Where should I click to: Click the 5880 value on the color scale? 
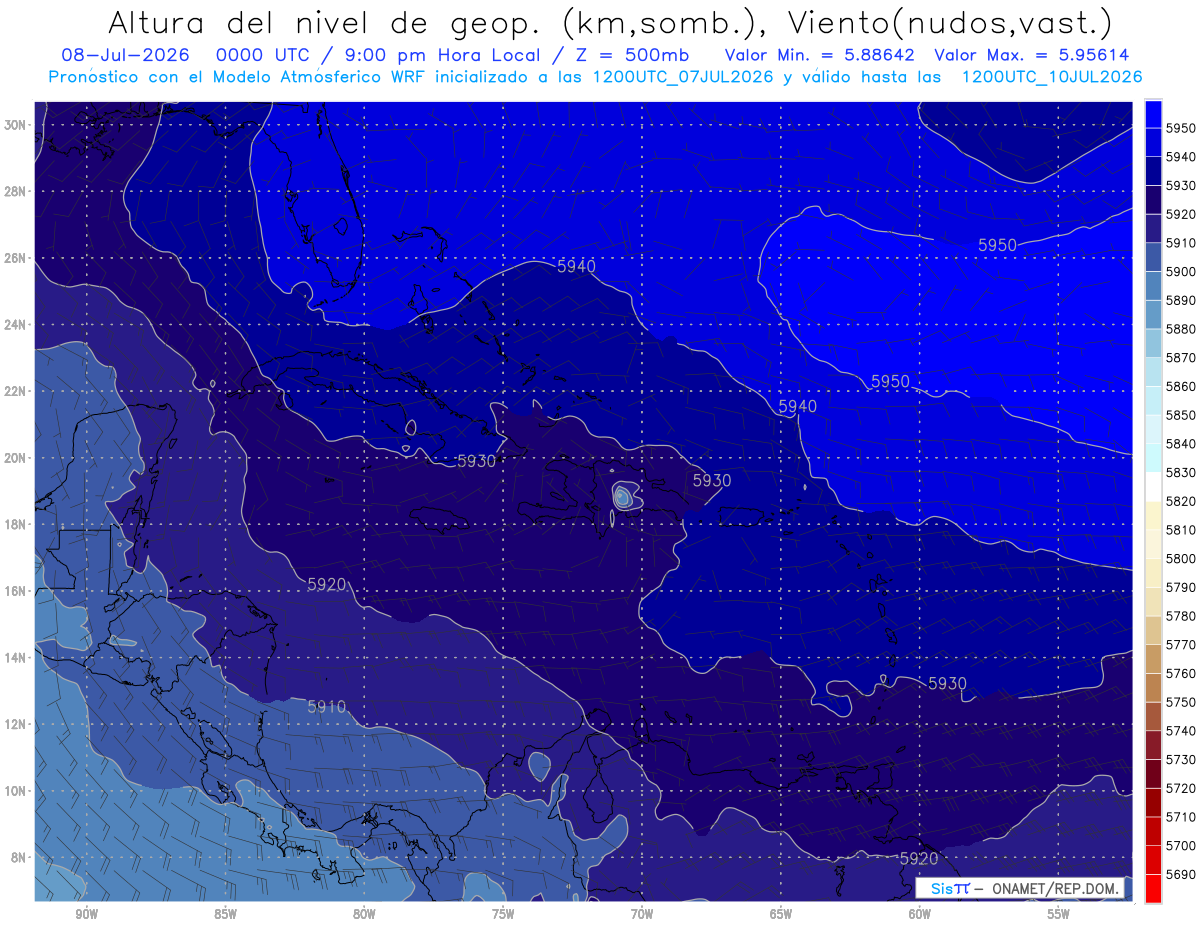pos(1181,329)
